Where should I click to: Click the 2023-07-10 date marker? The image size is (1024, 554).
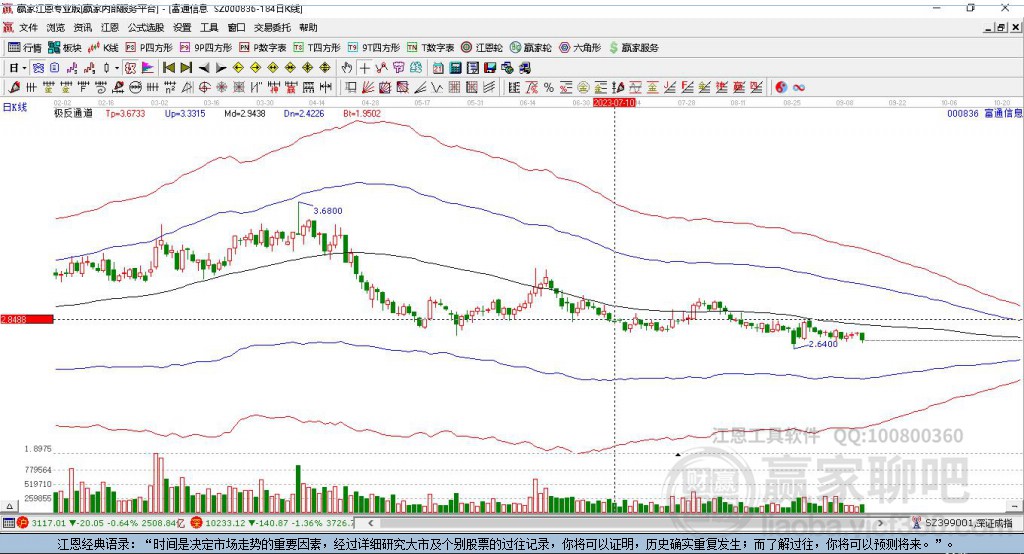(x=614, y=103)
